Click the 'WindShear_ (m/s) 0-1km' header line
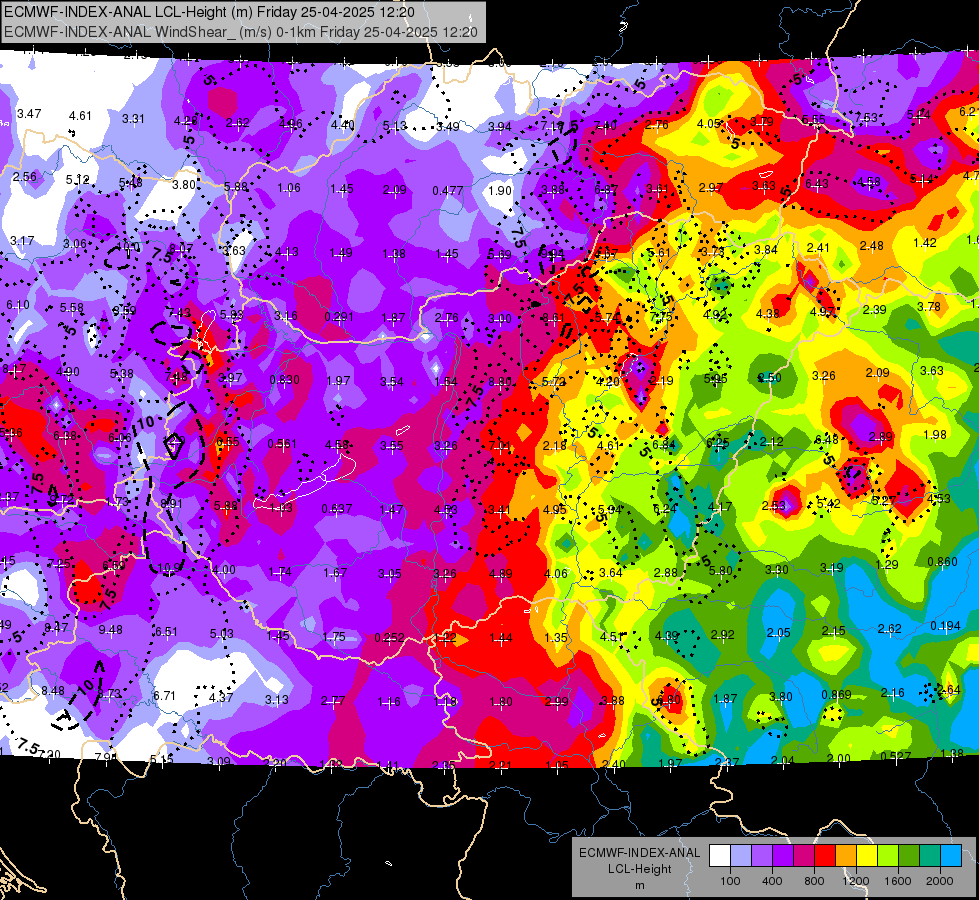Viewport: 979px width, 900px height. pyautogui.click(x=240, y=32)
